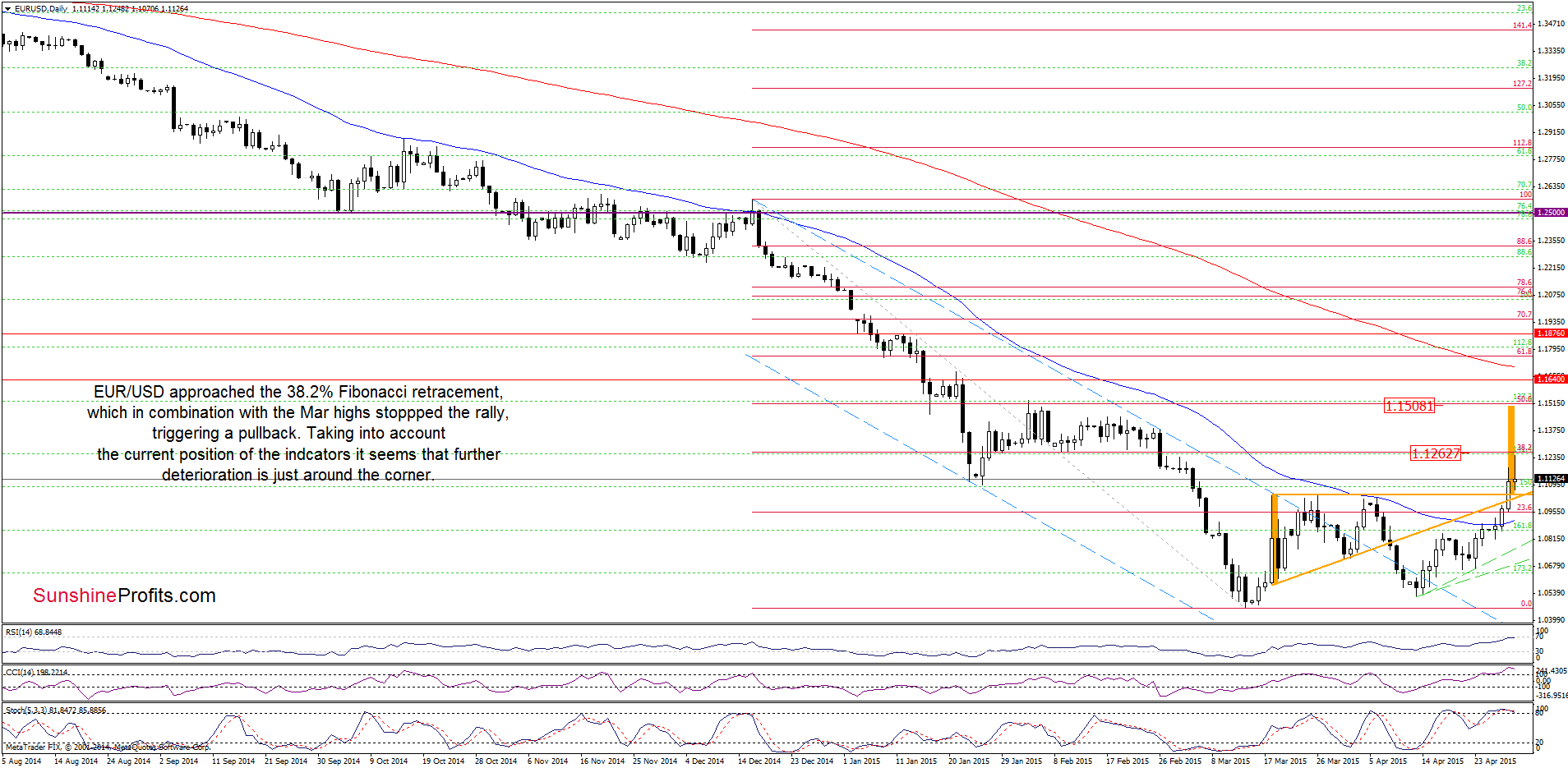Click the 17 Mar 2015 date label
This screenshot has width=1568, height=768.
coord(1285,761)
